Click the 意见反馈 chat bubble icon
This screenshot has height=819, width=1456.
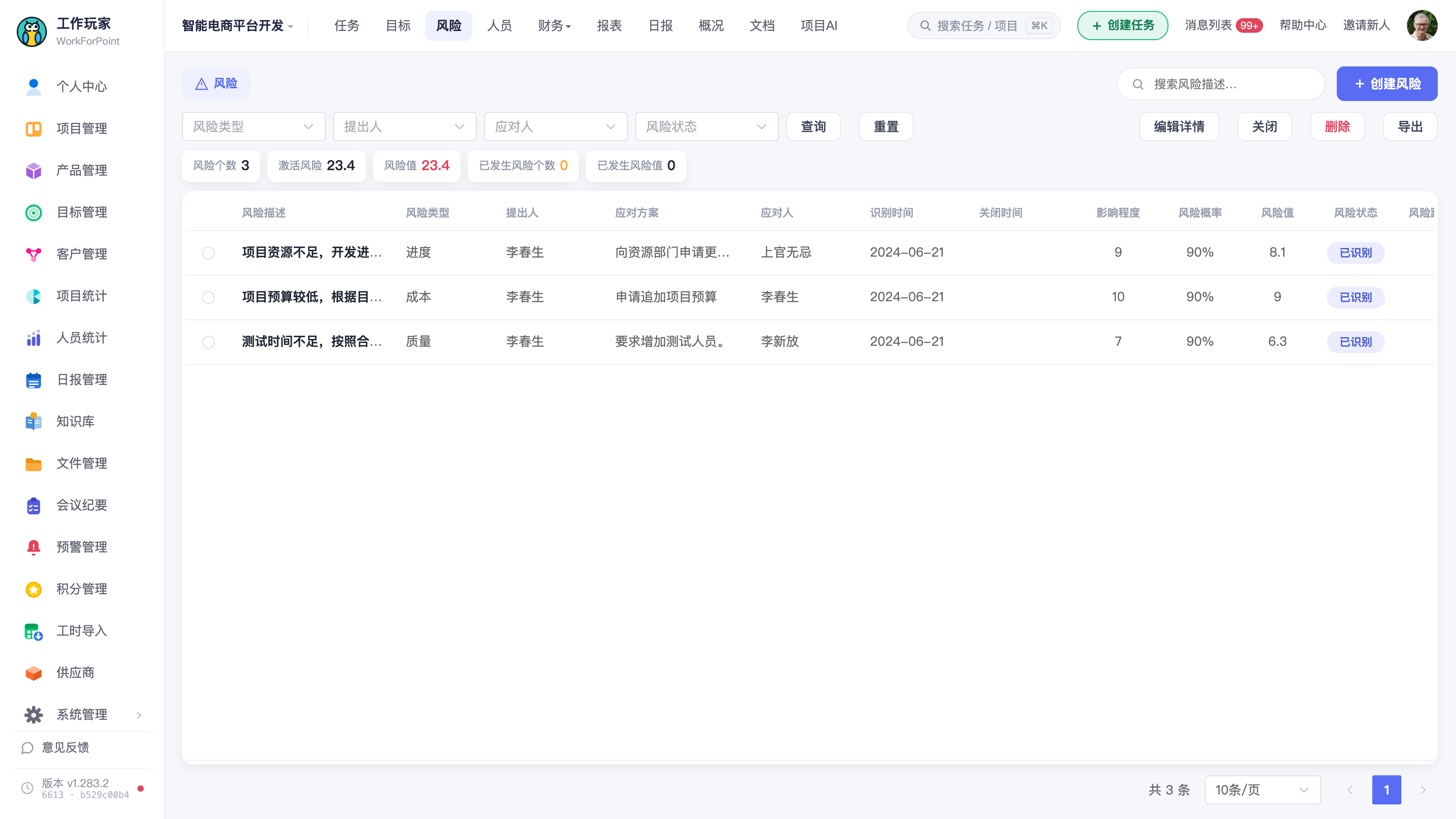27,748
